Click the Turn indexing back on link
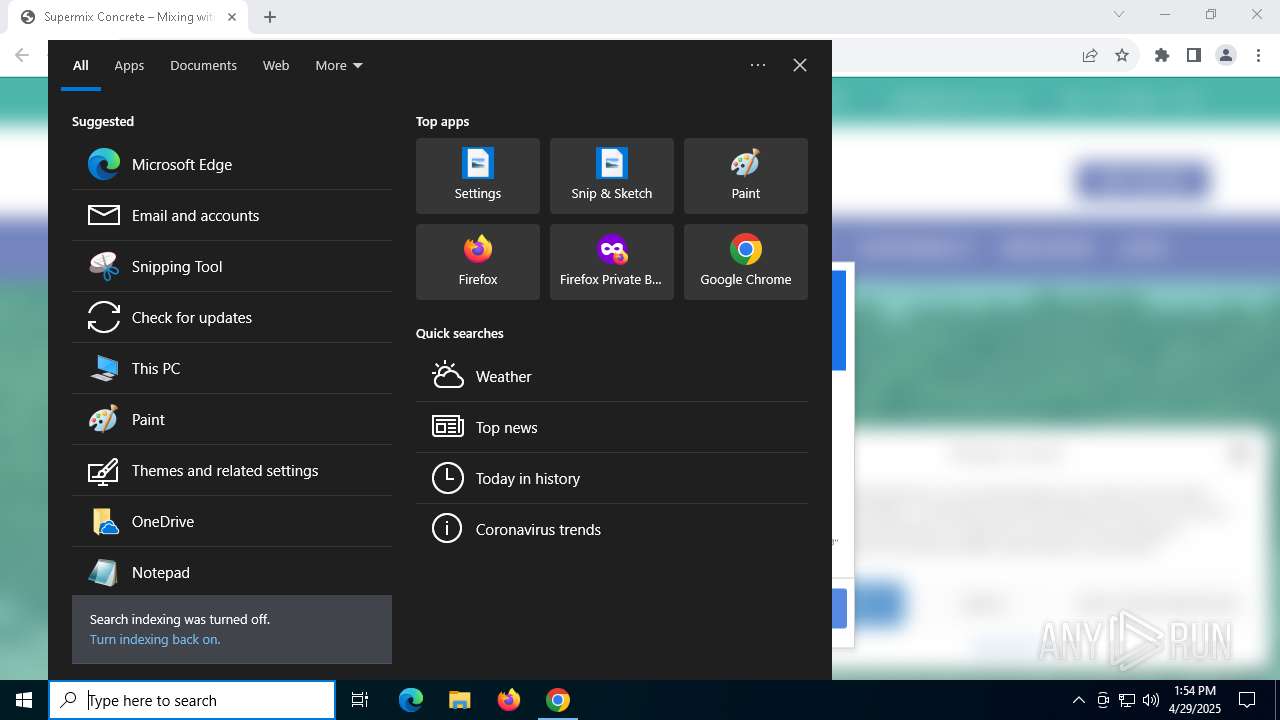 (155, 639)
